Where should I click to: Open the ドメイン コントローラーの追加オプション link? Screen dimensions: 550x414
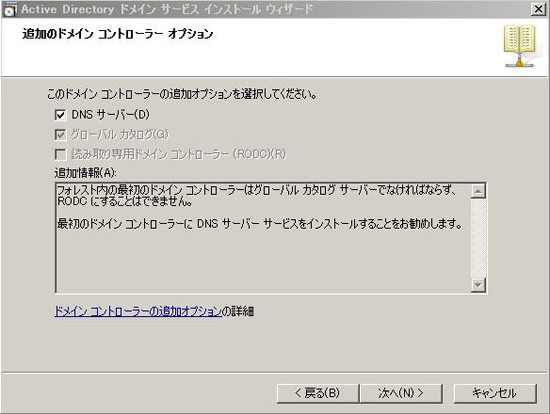[139, 311]
